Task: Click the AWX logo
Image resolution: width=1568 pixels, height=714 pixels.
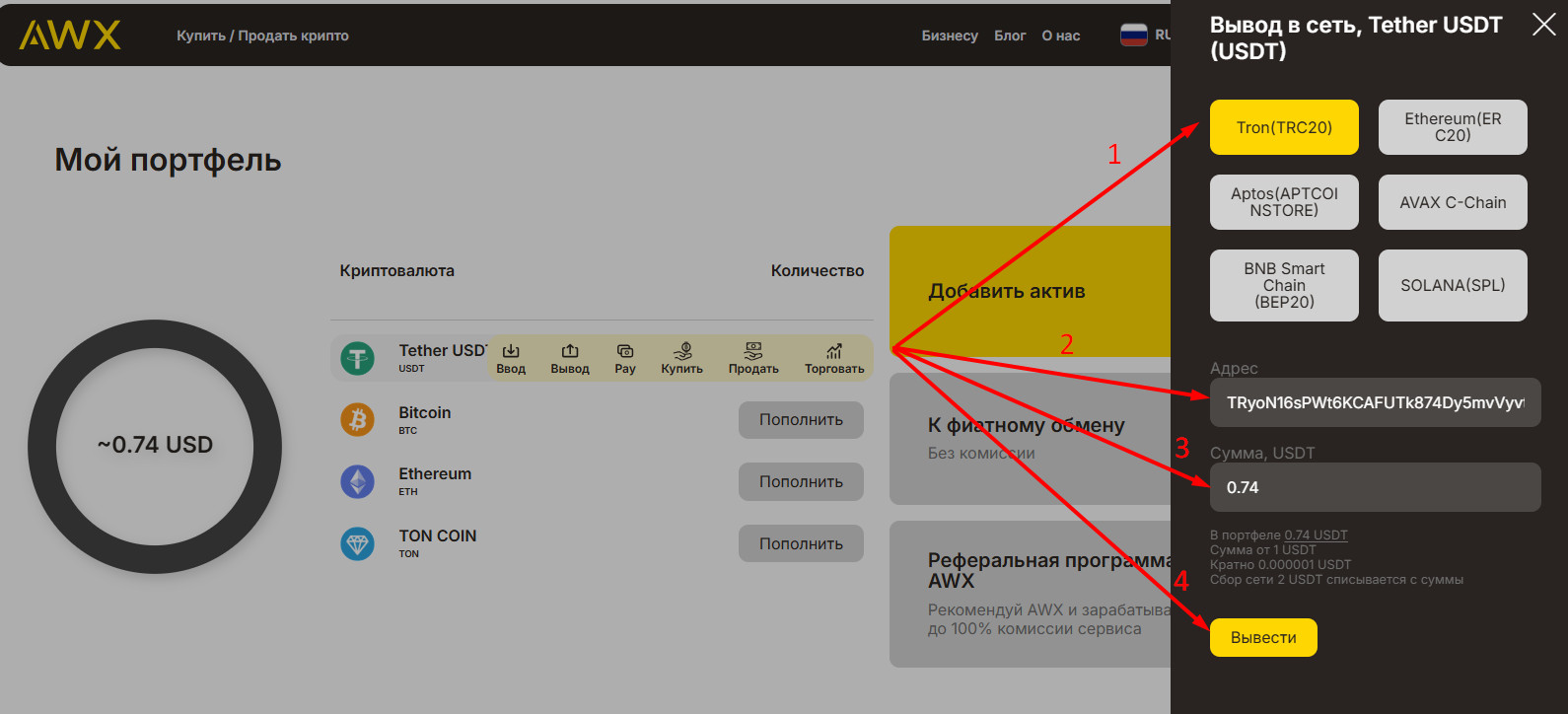Action: coord(70,36)
